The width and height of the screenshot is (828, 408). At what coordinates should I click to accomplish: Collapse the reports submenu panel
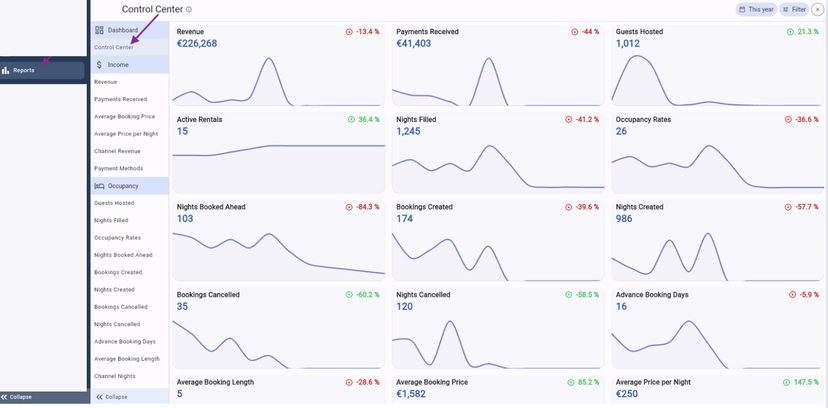pyautogui.click(x=111, y=397)
